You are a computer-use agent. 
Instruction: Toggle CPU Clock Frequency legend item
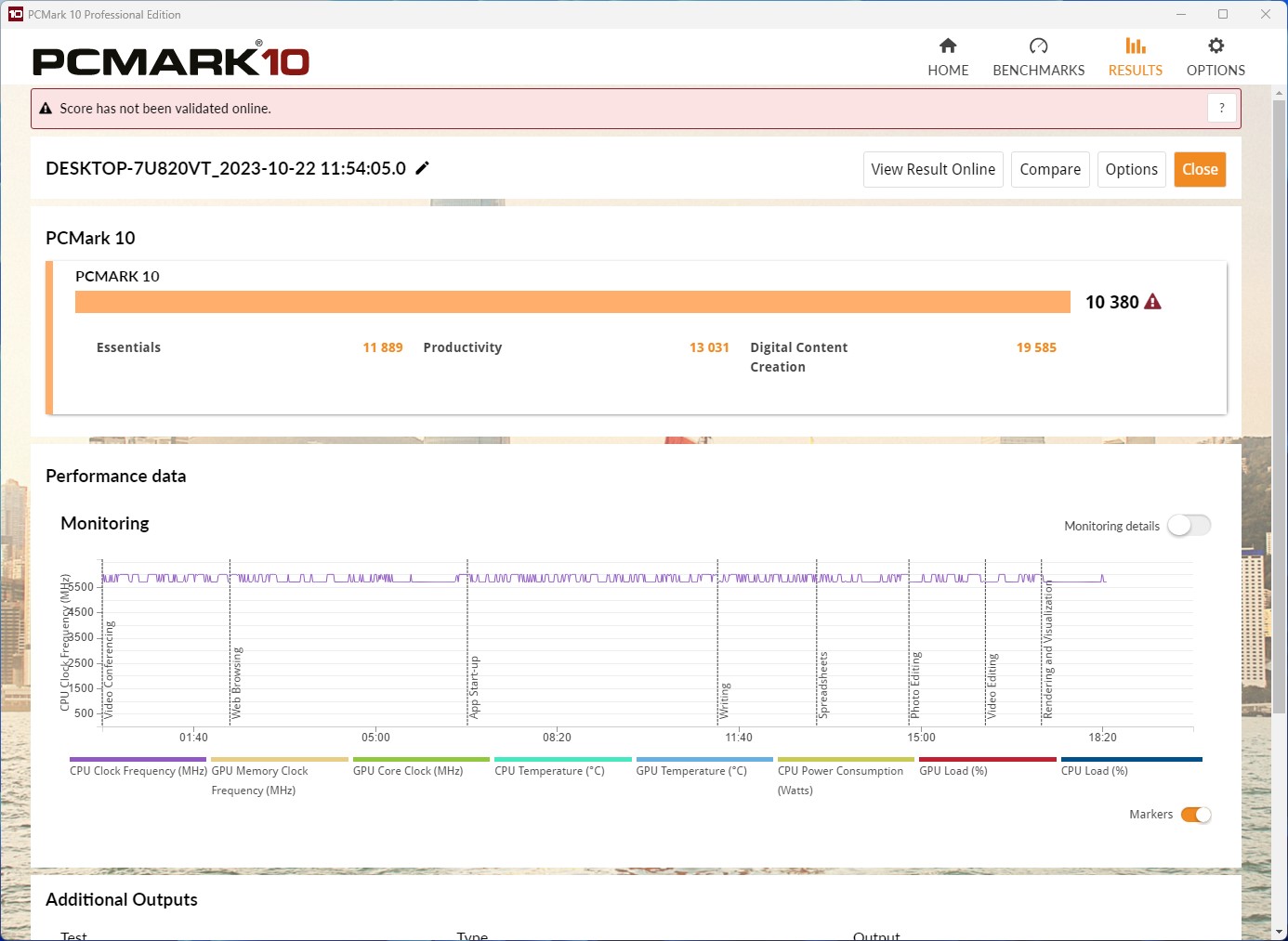(x=138, y=771)
